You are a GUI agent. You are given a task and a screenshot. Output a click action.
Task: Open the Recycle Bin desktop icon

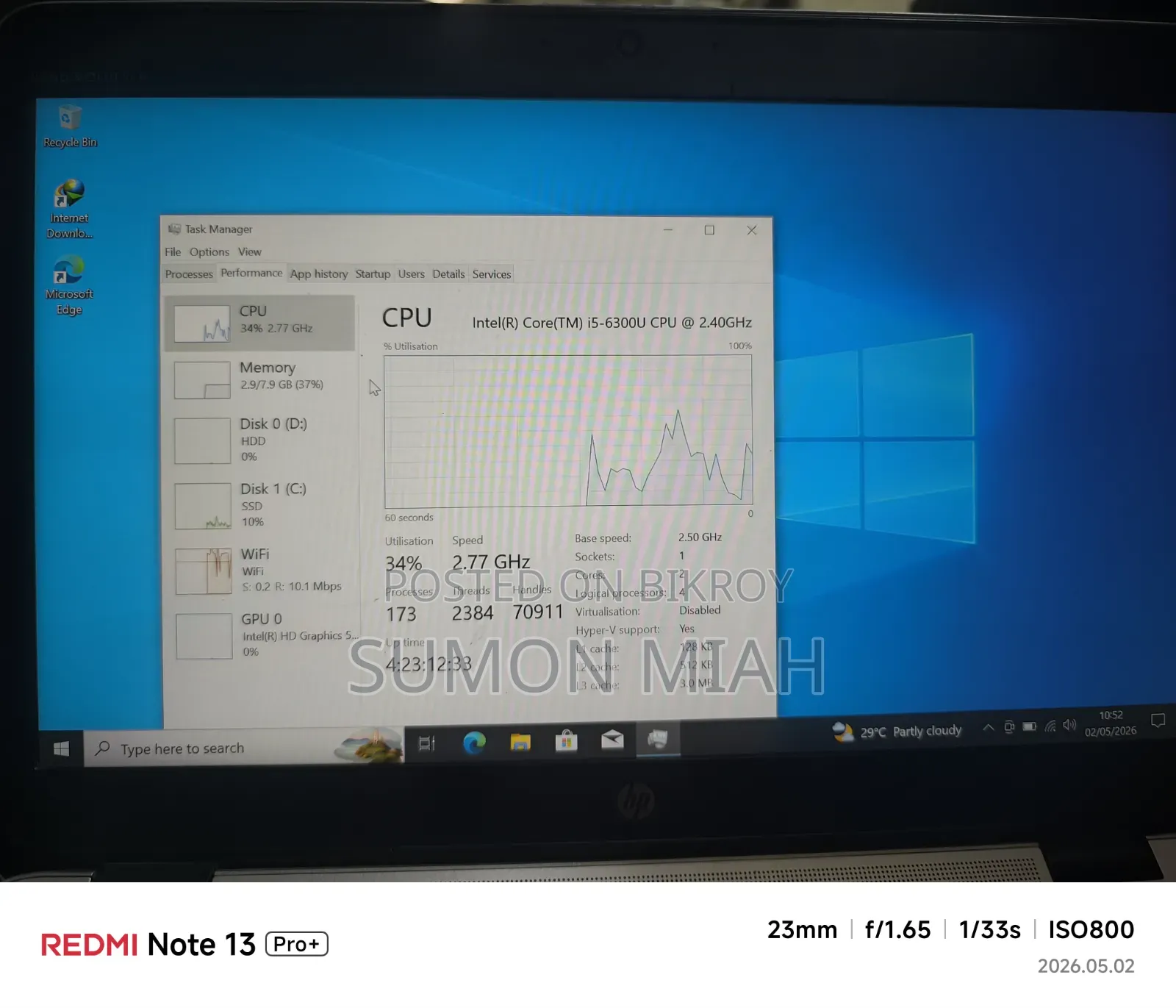pyautogui.click(x=69, y=126)
